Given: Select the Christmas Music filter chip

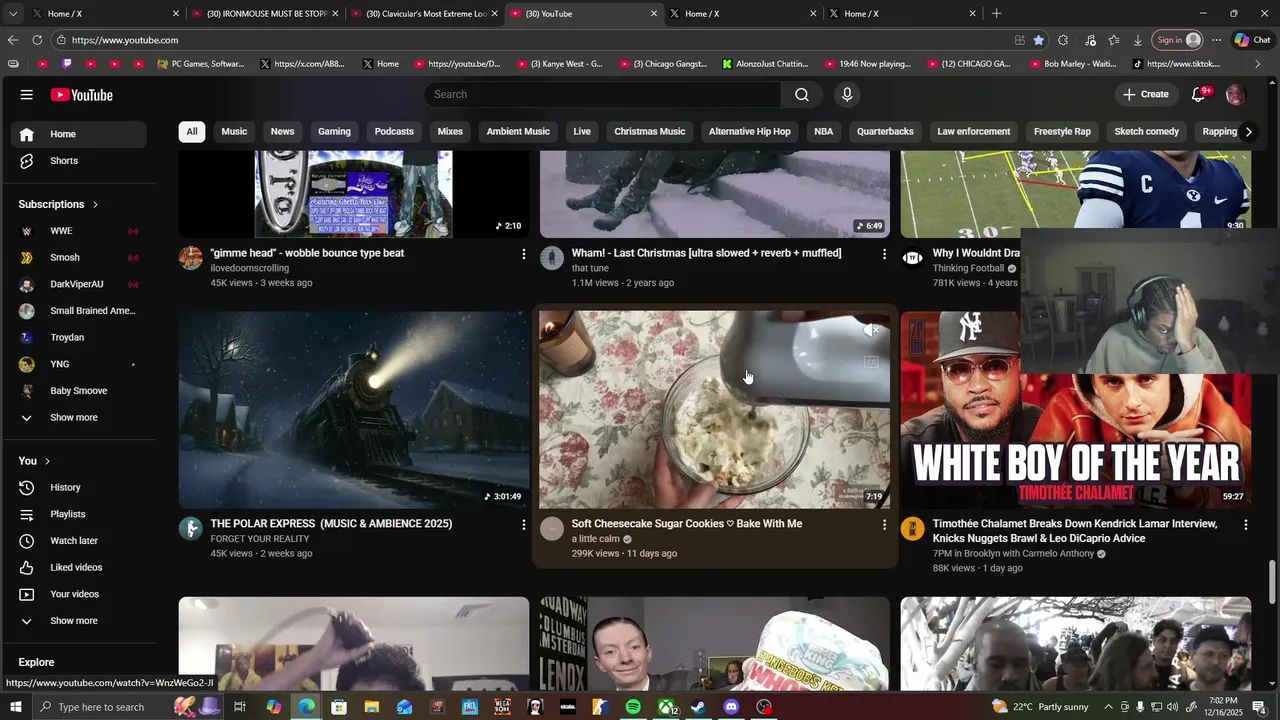Looking at the screenshot, I should coord(650,131).
